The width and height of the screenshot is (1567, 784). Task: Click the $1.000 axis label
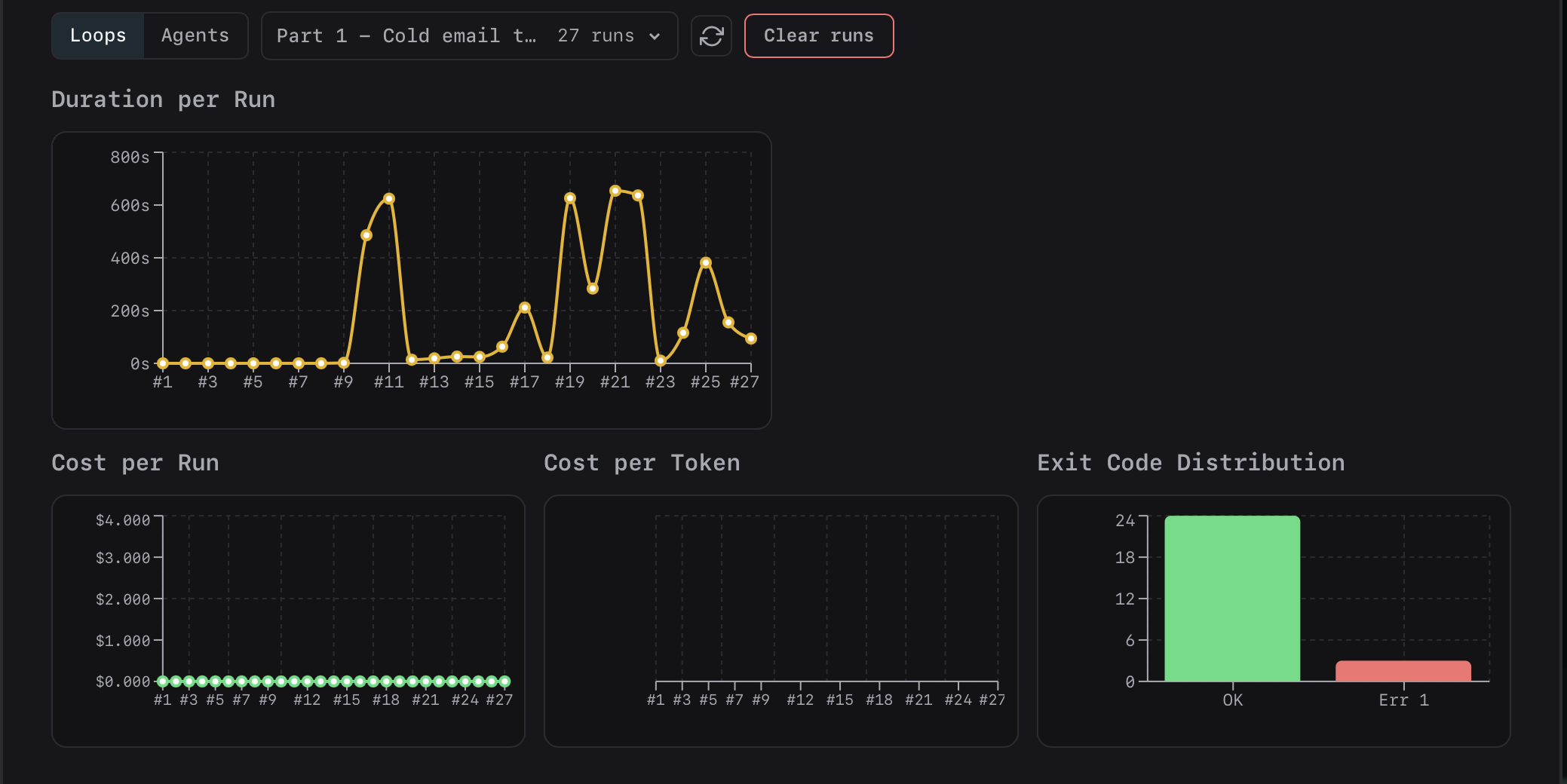click(123, 641)
